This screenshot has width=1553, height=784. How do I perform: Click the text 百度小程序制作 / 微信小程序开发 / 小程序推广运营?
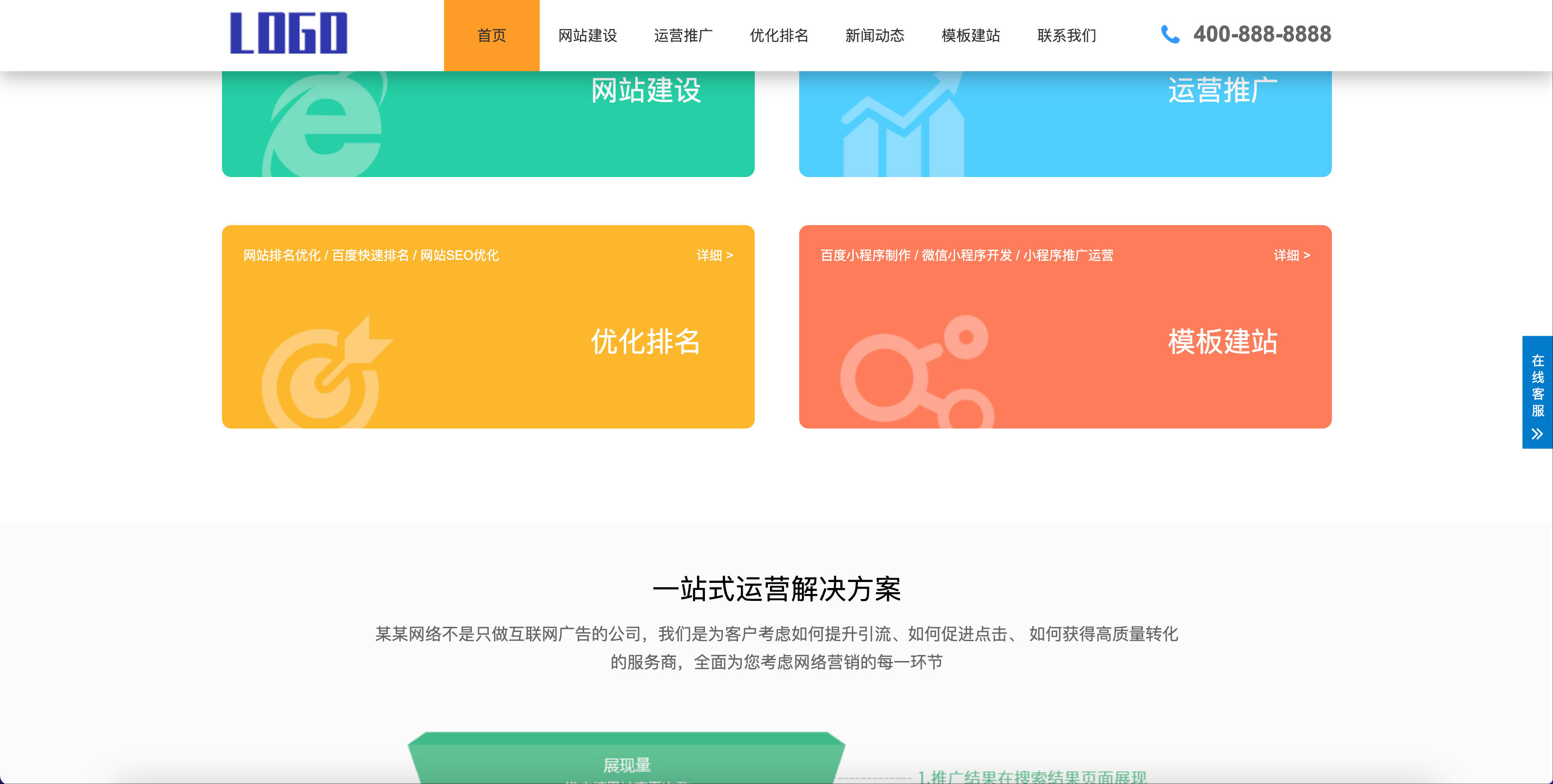pyautogui.click(x=967, y=256)
